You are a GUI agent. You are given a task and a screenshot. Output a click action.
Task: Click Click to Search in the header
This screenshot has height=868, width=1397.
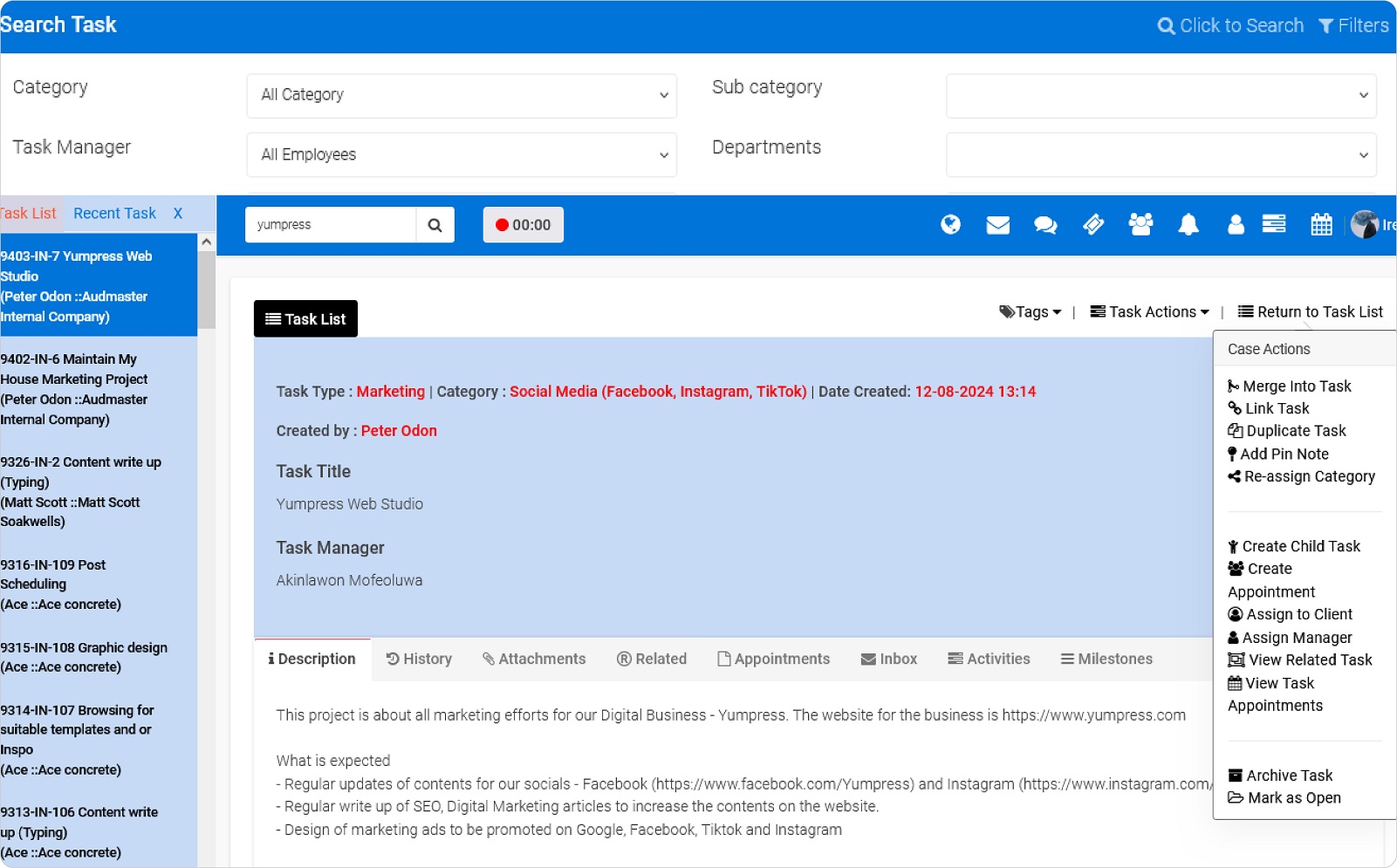1230,25
